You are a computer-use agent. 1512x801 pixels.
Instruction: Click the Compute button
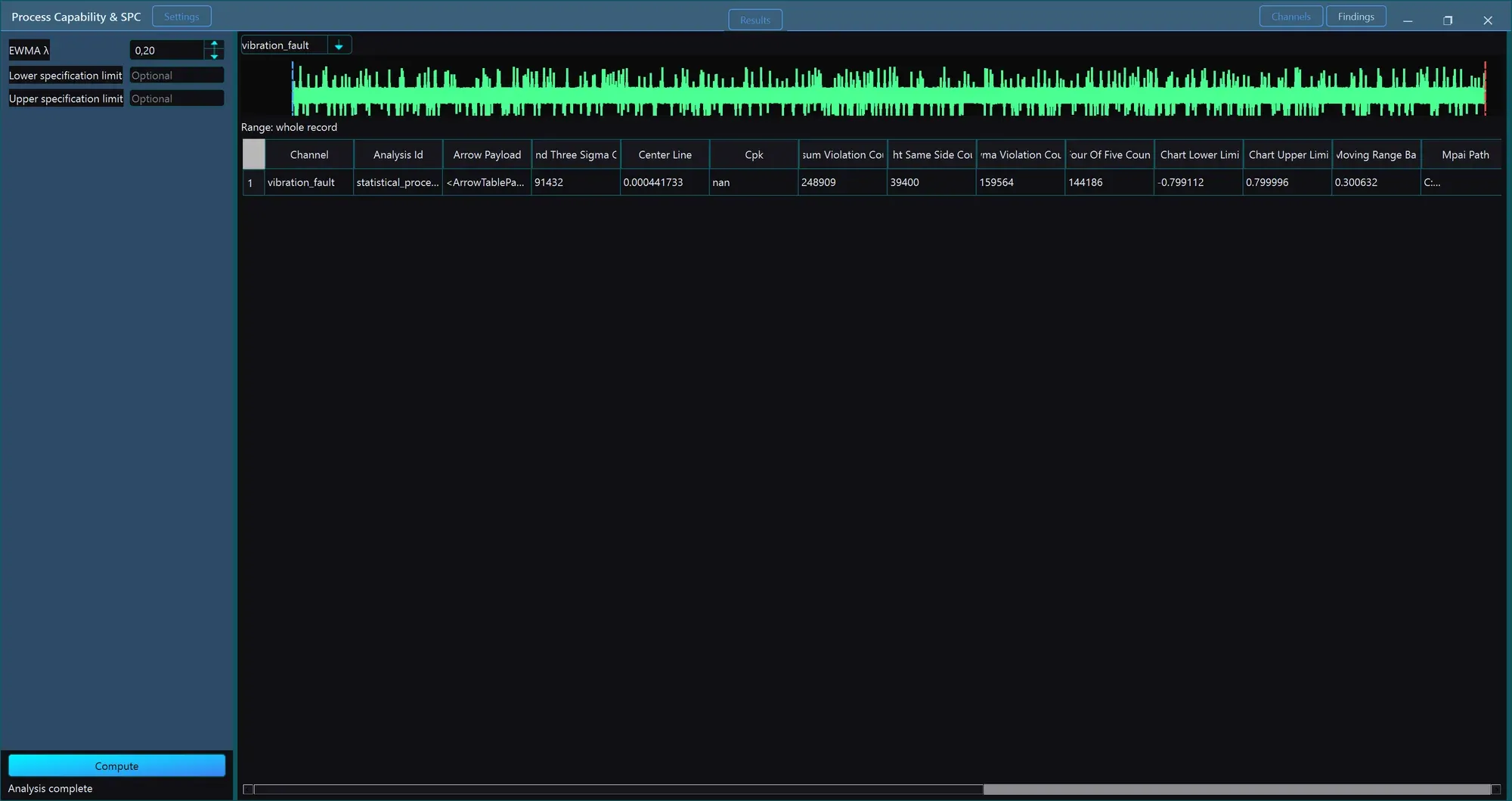[116, 765]
